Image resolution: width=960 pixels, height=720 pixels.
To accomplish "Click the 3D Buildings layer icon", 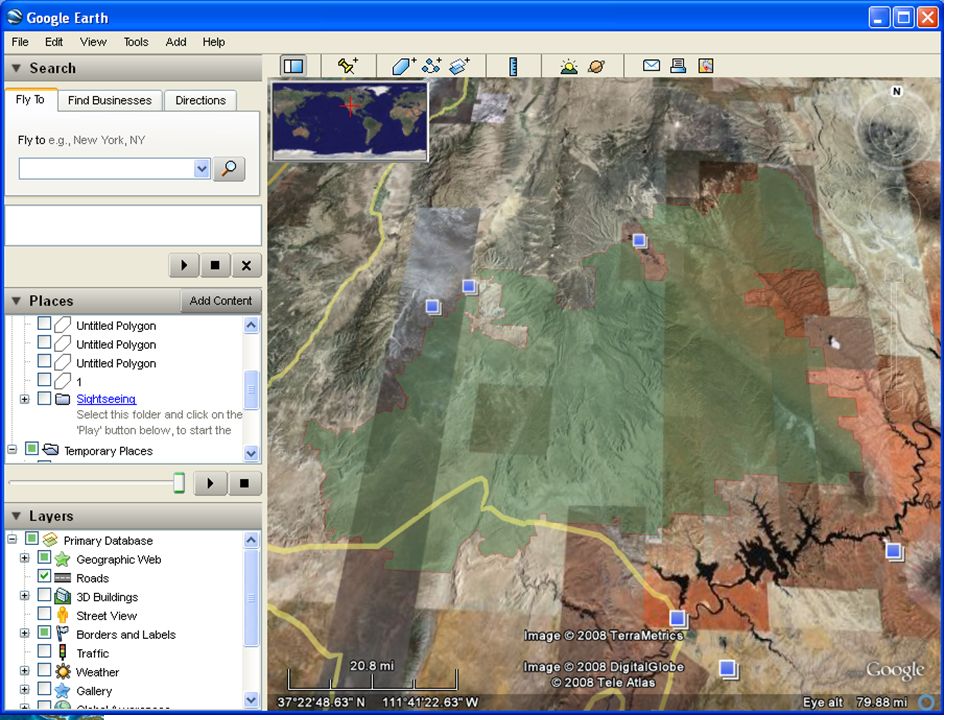I will pos(62,596).
